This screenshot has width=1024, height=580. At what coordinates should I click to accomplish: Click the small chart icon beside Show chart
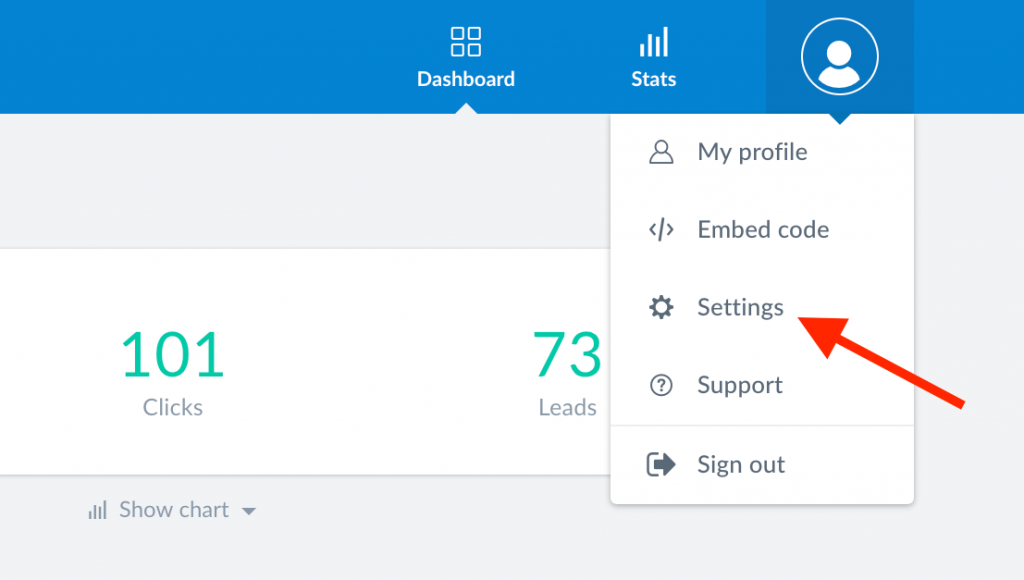(97, 510)
